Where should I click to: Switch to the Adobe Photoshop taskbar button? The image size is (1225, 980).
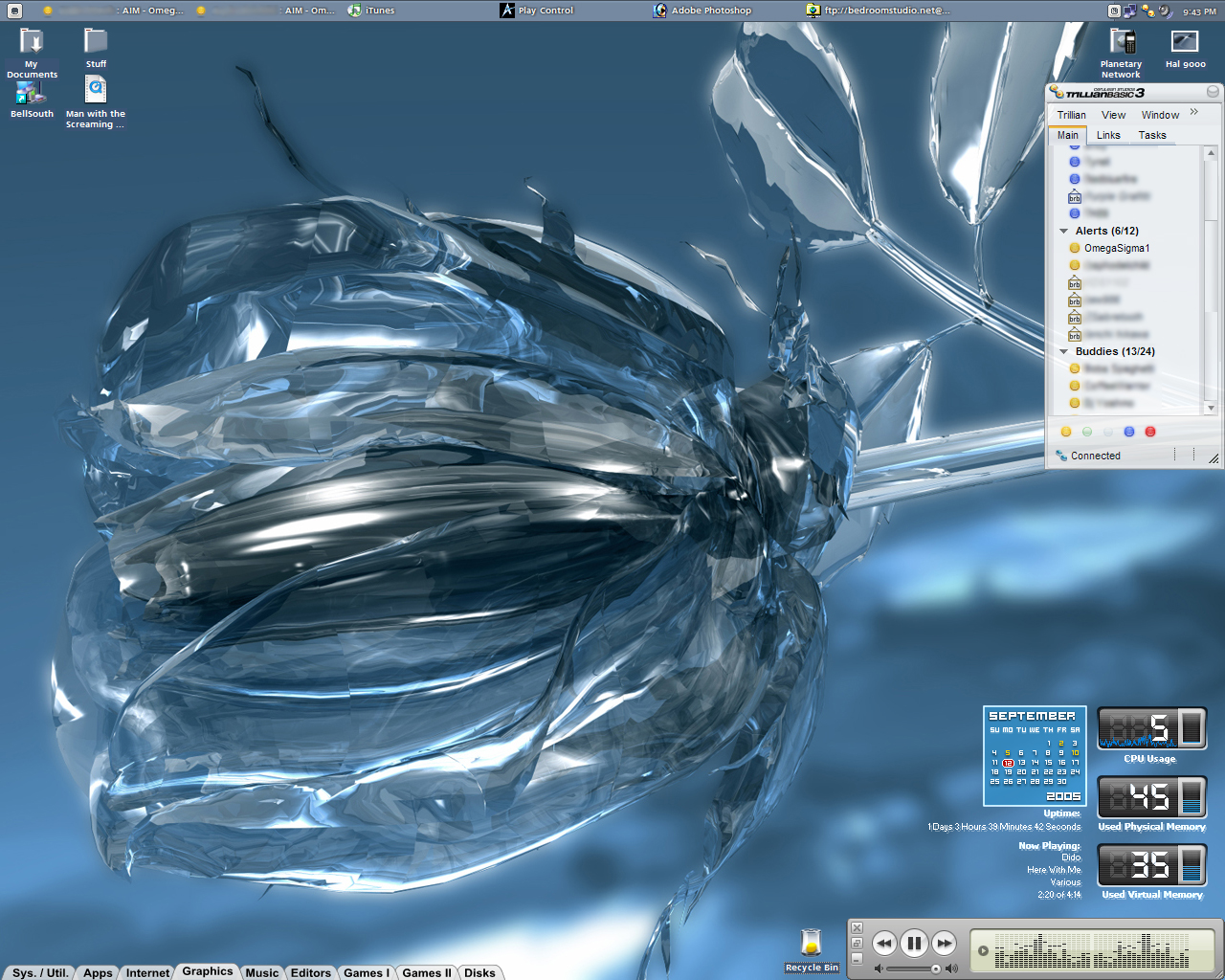coord(702,11)
